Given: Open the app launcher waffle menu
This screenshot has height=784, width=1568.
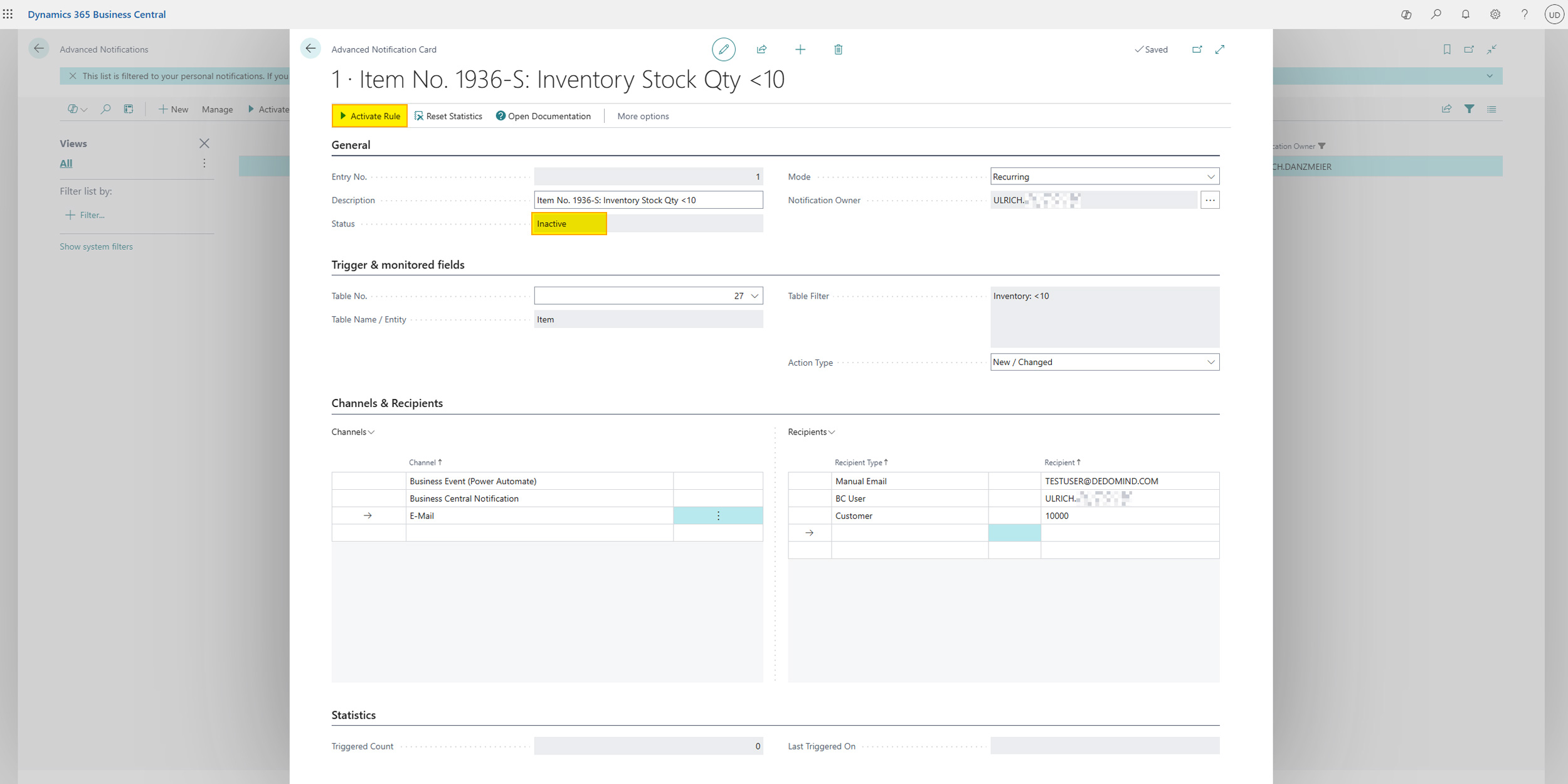Looking at the screenshot, I should (8, 14).
